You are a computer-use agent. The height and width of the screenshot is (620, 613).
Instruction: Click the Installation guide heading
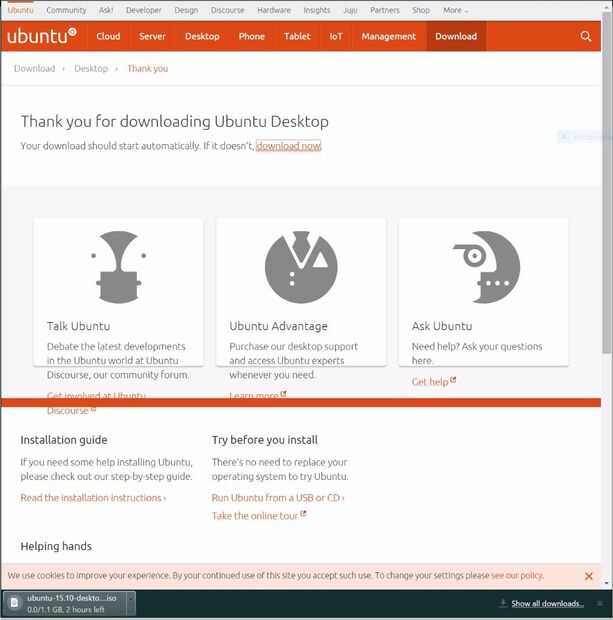point(64,440)
